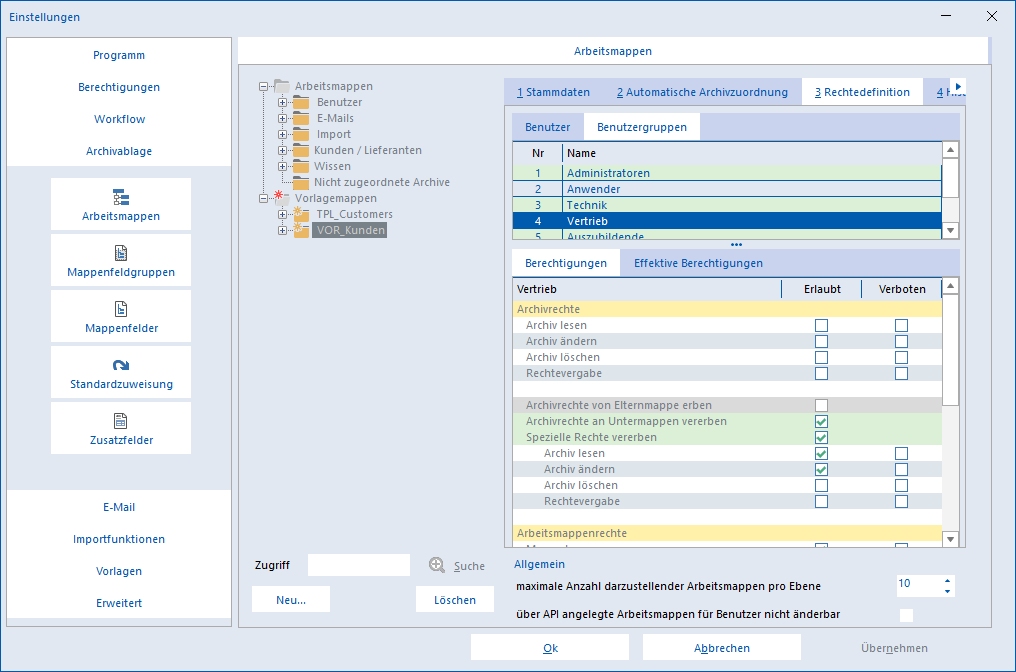Screen dimensions: 1016x672
Task: Increase maximale Anzahl Arbeitsmappen spinner
Action: point(947,580)
